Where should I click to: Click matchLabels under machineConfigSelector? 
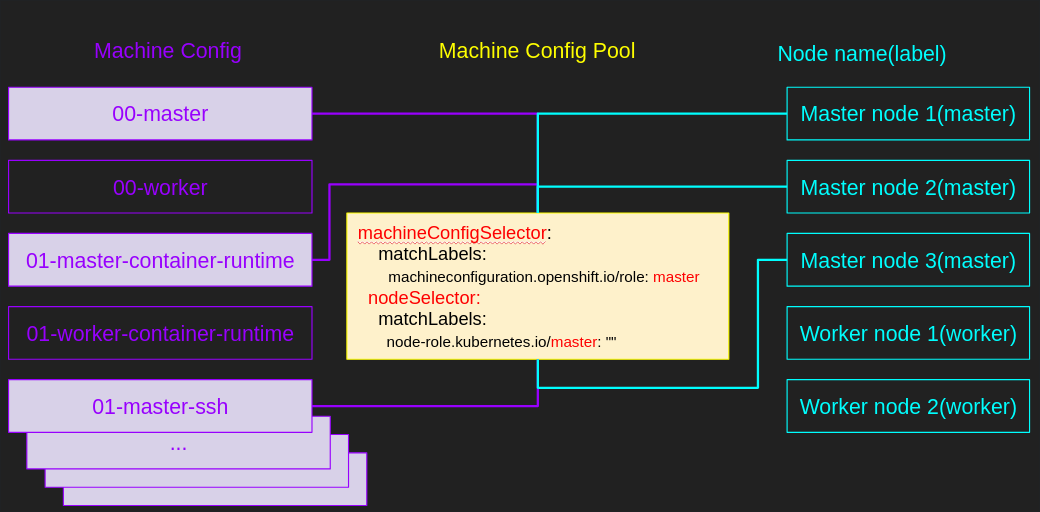pyautogui.click(x=432, y=254)
